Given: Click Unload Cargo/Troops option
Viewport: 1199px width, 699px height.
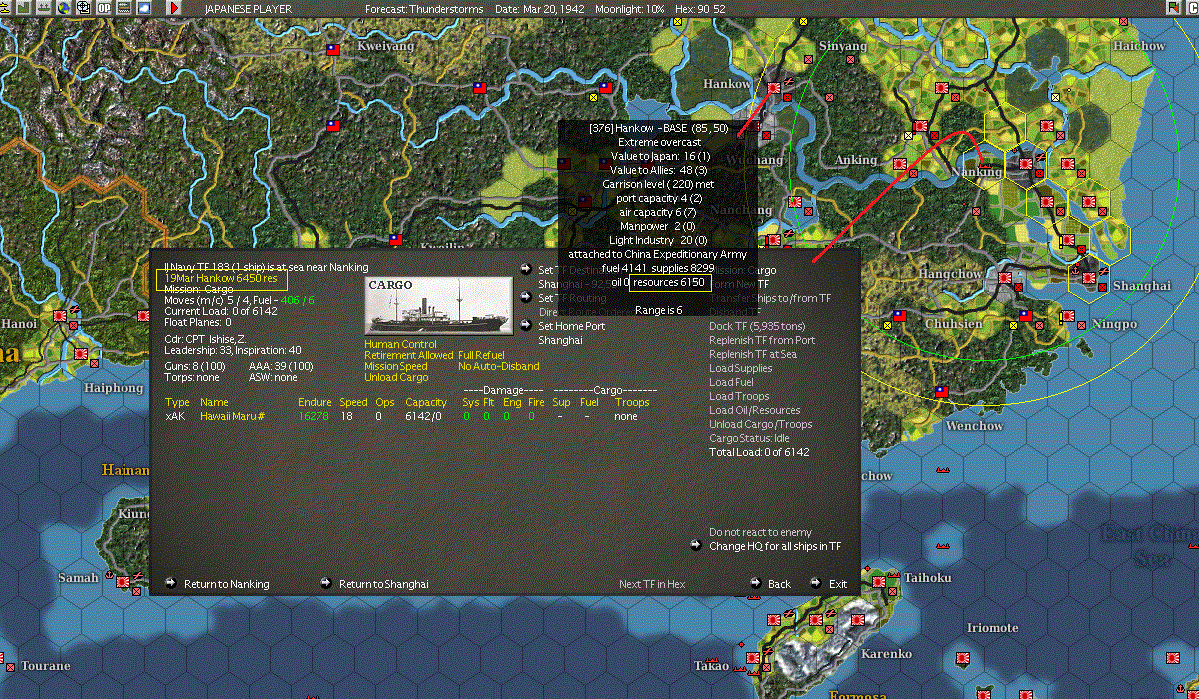Looking at the screenshot, I should [x=760, y=424].
